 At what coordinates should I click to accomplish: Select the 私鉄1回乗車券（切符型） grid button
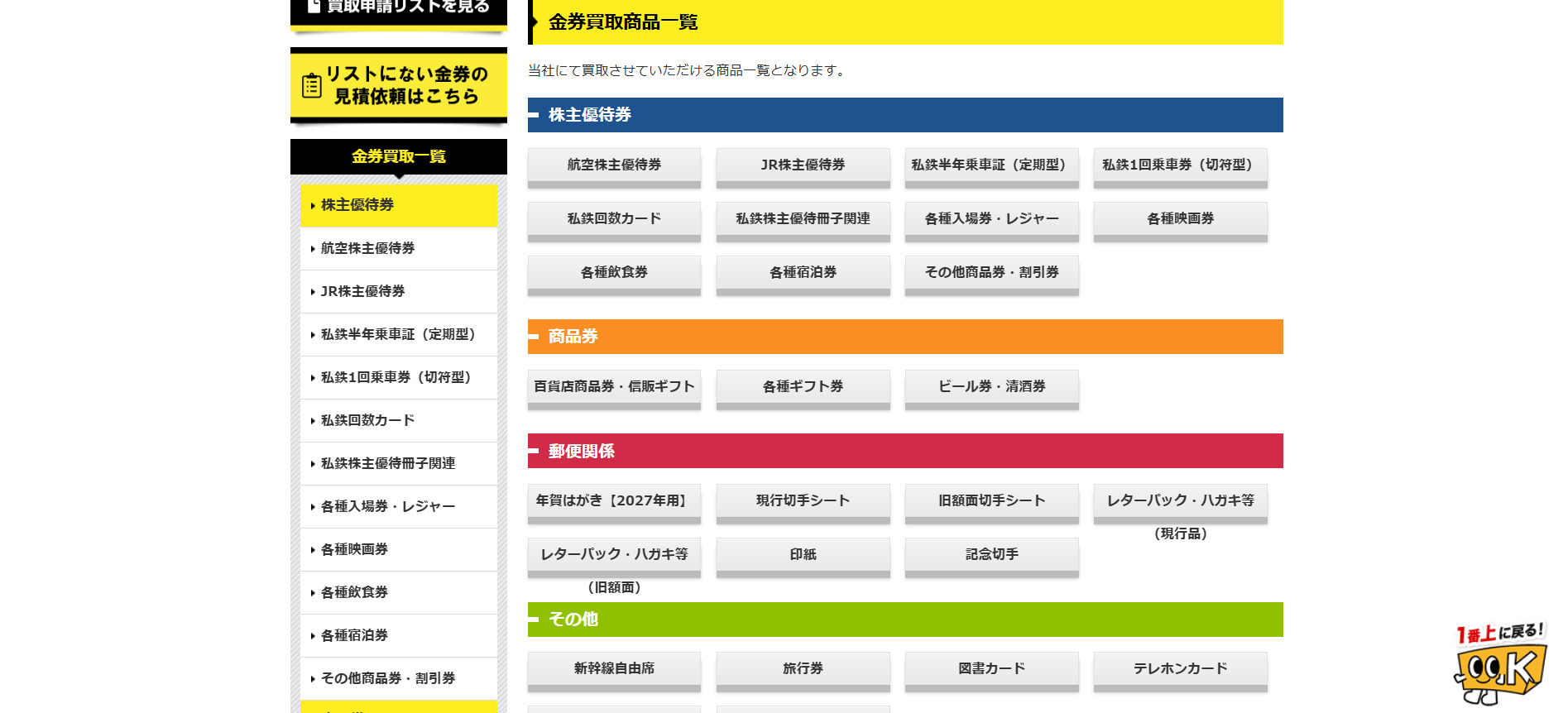click(x=1180, y=168)
